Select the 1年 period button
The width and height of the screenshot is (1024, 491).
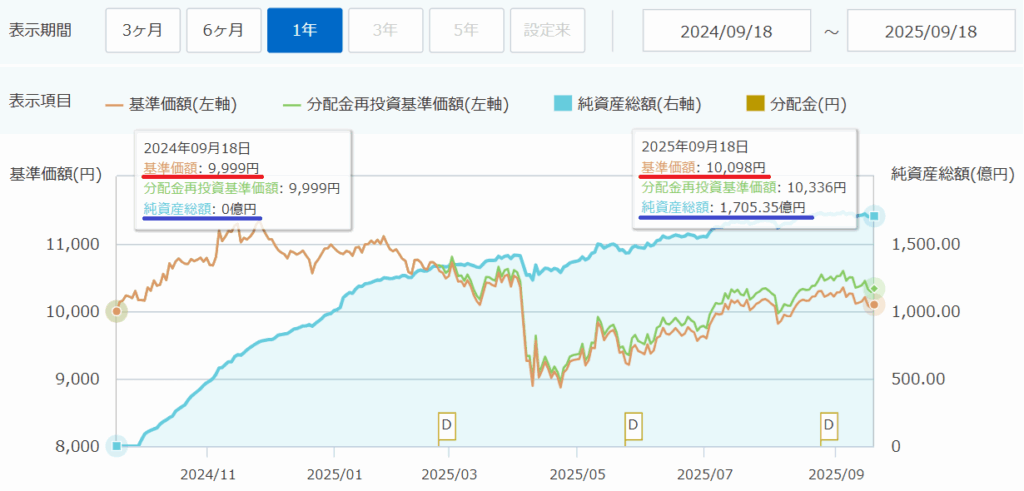pos(305,30)
